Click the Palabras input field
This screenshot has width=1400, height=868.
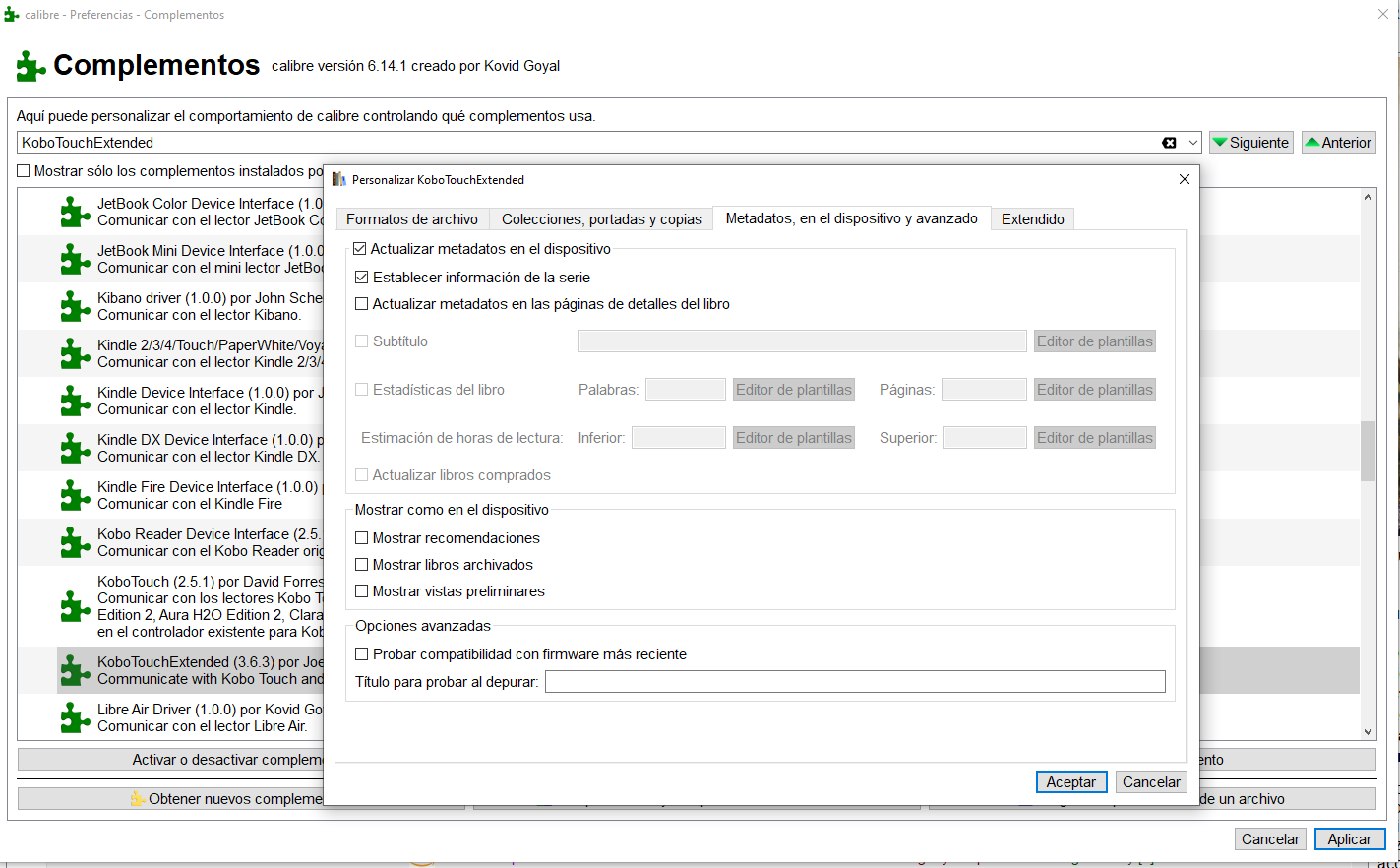686,390
